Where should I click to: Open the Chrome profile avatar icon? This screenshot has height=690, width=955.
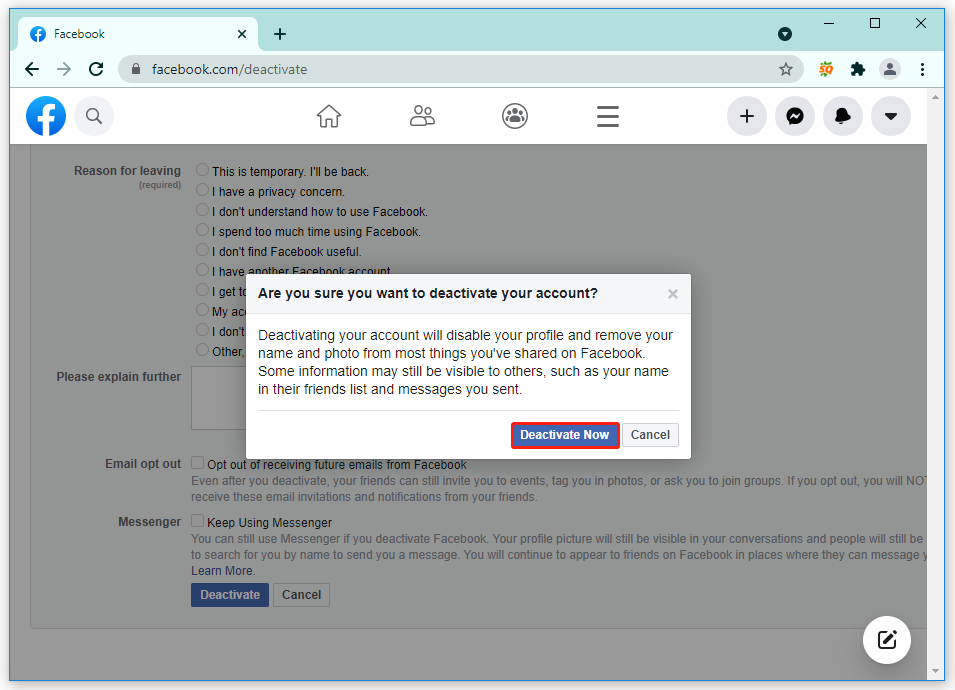point(890,69)
